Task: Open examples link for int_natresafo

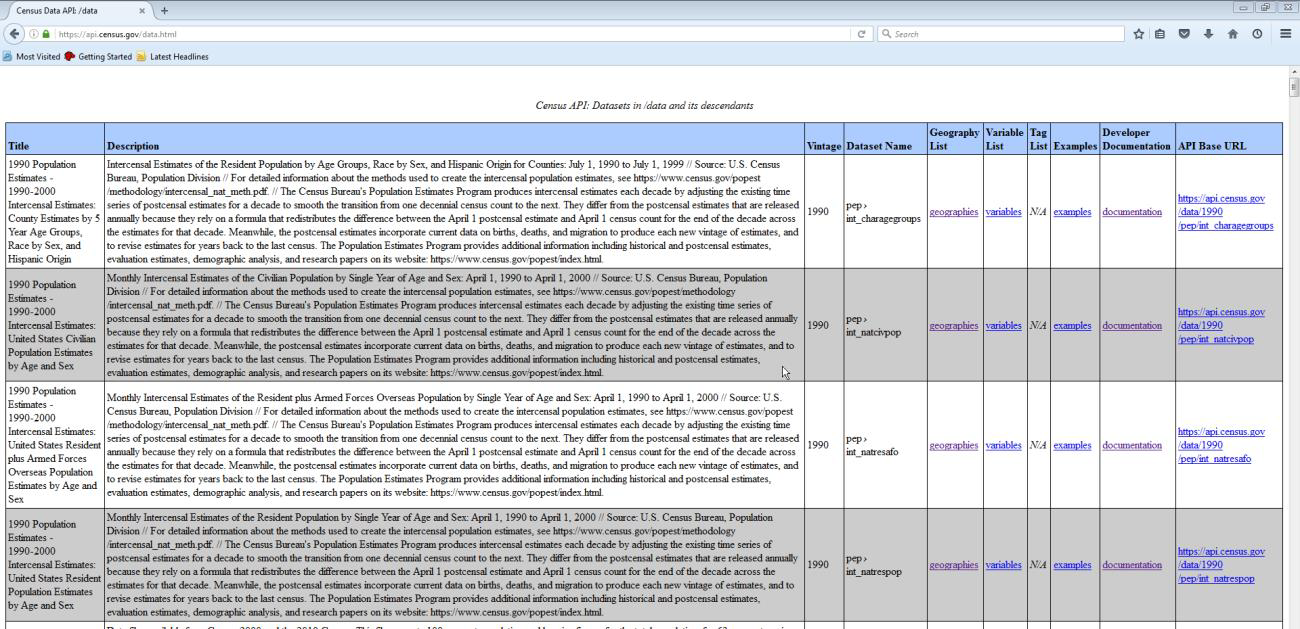Action: pos(1072,445)
